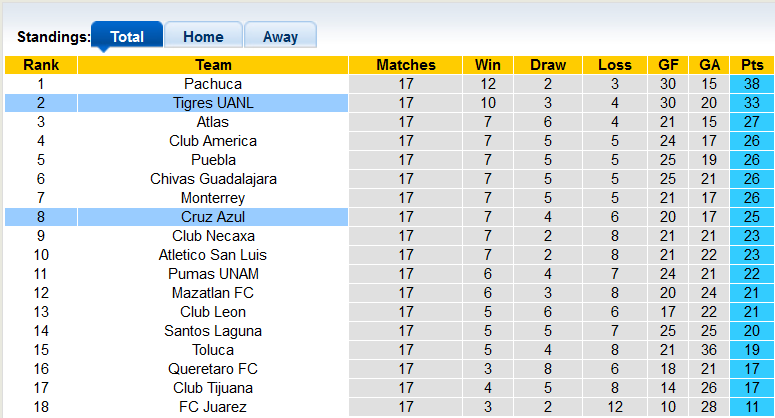
Task: Click the Cruz Azul team link
Action: coord(213,217)
